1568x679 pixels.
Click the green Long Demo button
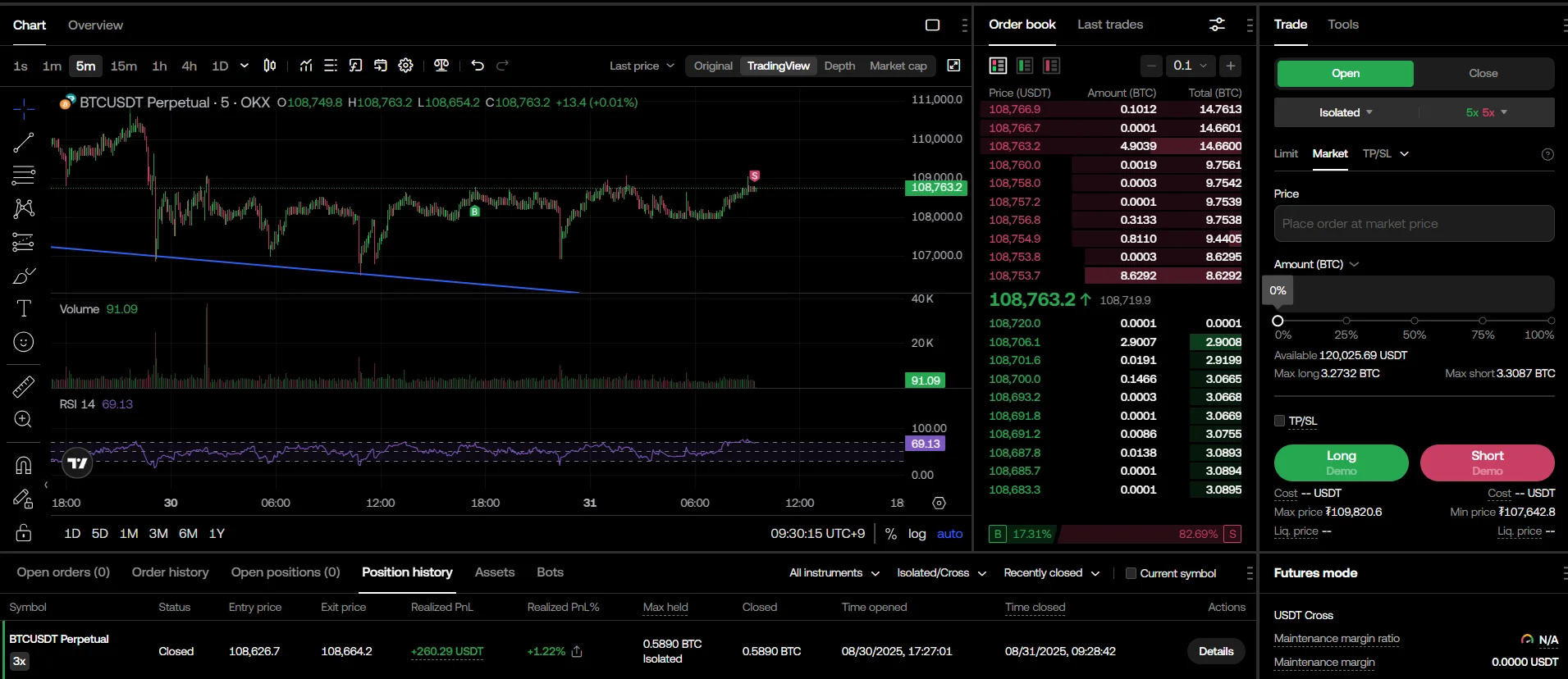coord(1341,463)
